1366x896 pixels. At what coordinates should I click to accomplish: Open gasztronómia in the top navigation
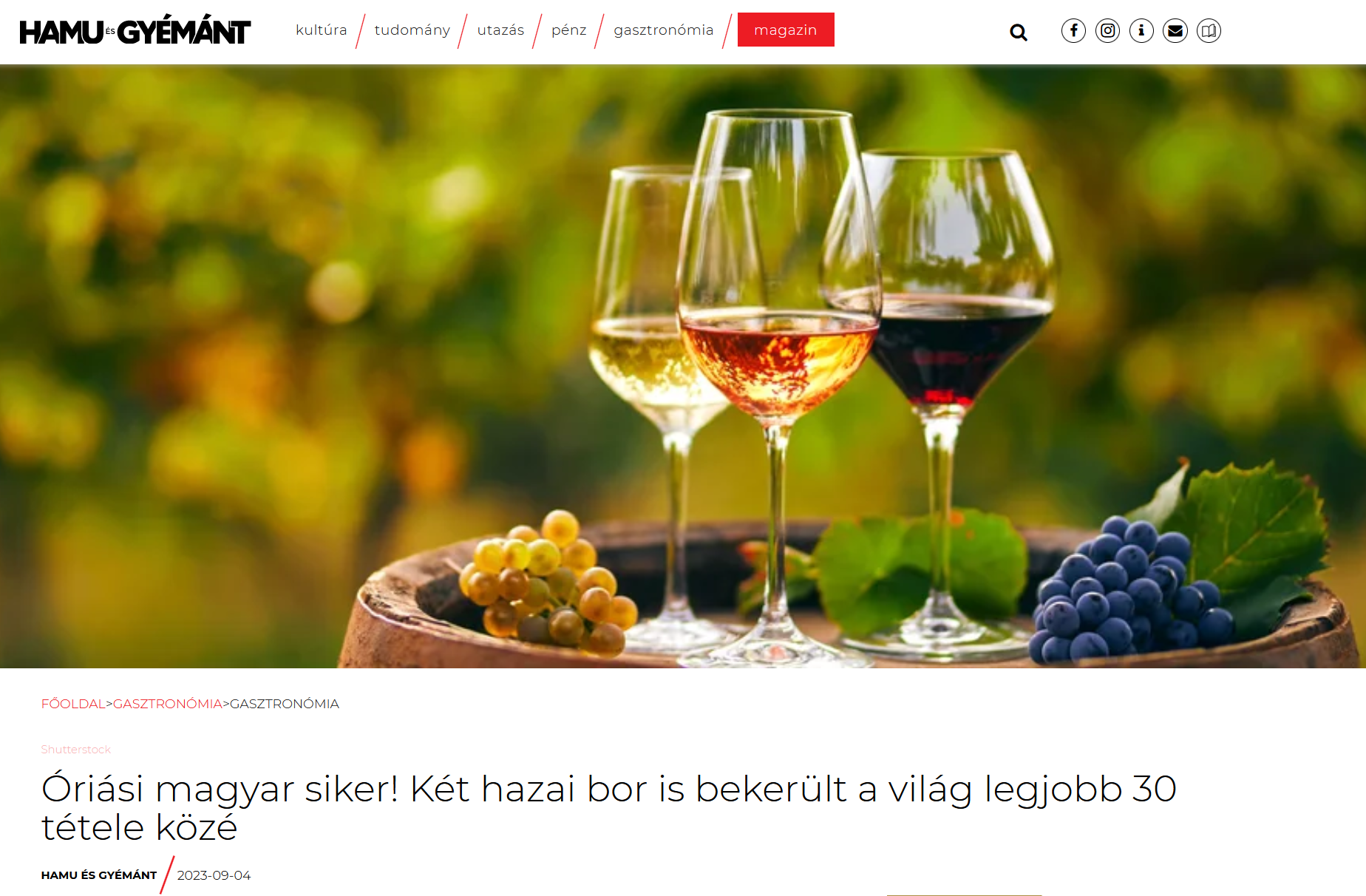point(664,30)
